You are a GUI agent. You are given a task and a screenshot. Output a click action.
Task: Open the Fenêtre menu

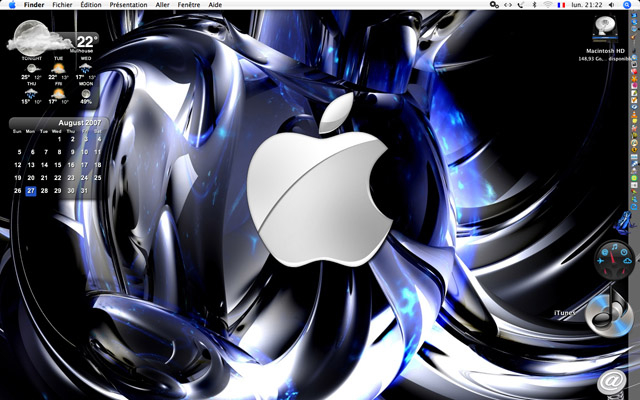pyautogui.click(x=189, y=5)
